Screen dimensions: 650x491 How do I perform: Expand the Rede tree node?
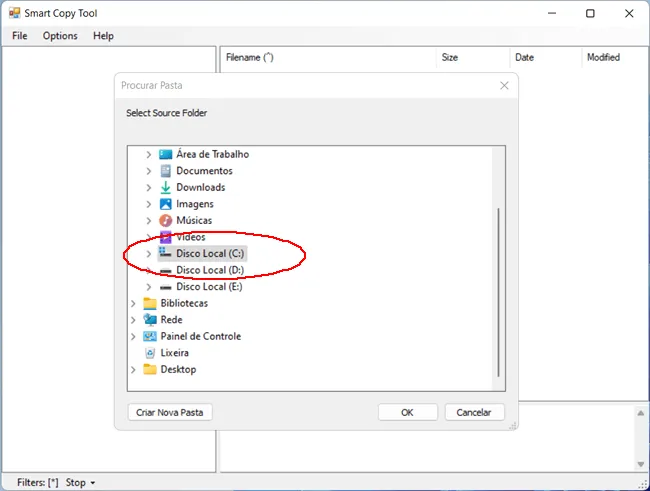(x=133, y=320)
